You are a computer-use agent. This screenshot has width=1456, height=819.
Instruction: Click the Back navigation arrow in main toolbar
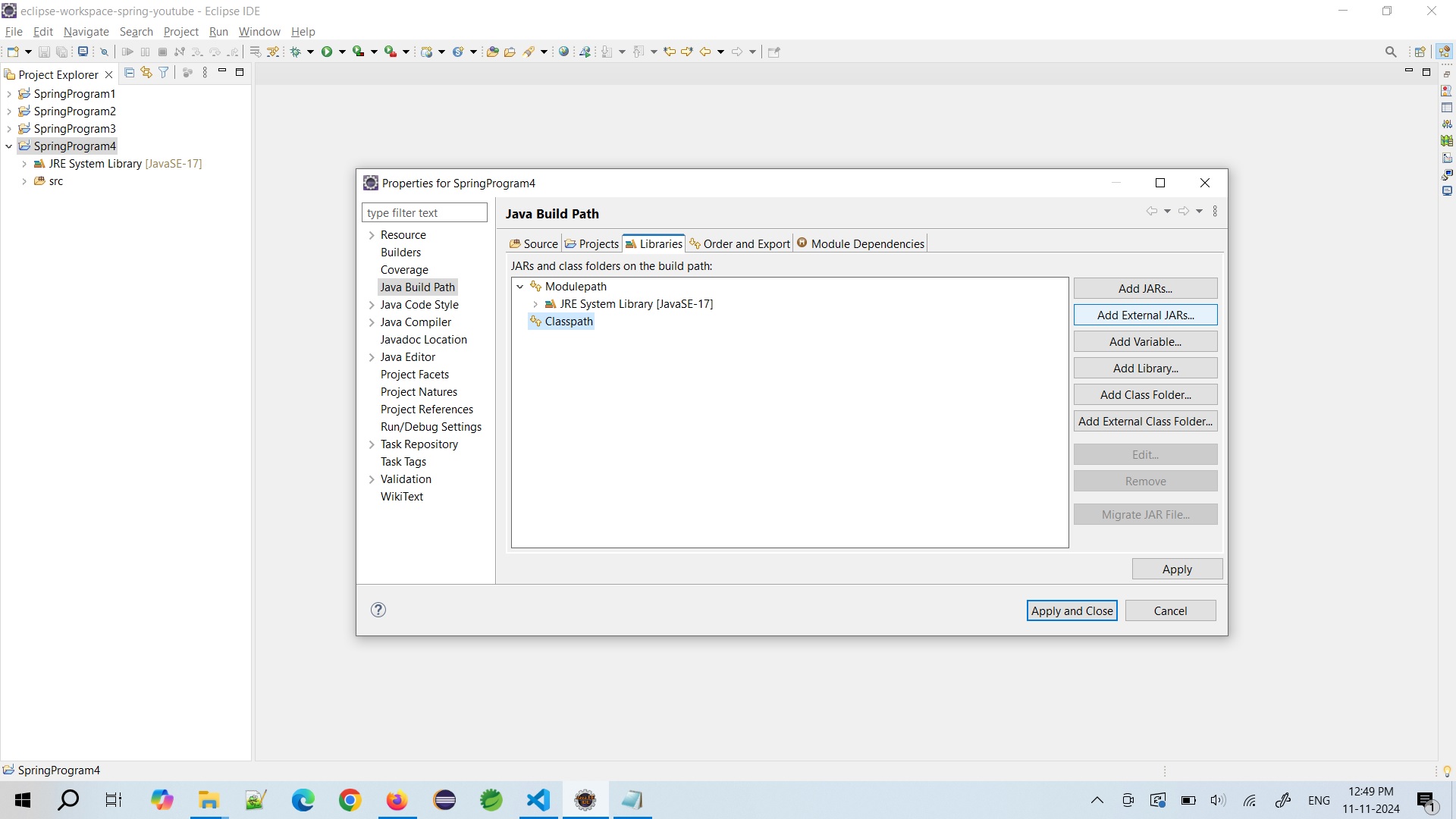tap(705, 52)
